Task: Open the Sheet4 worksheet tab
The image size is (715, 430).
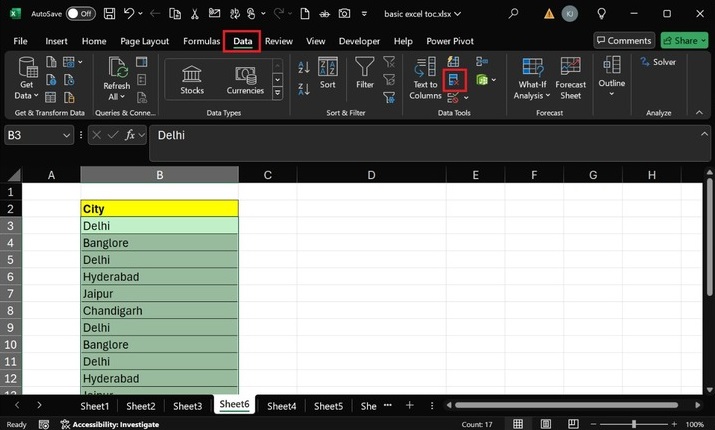Action: [281, 406]
